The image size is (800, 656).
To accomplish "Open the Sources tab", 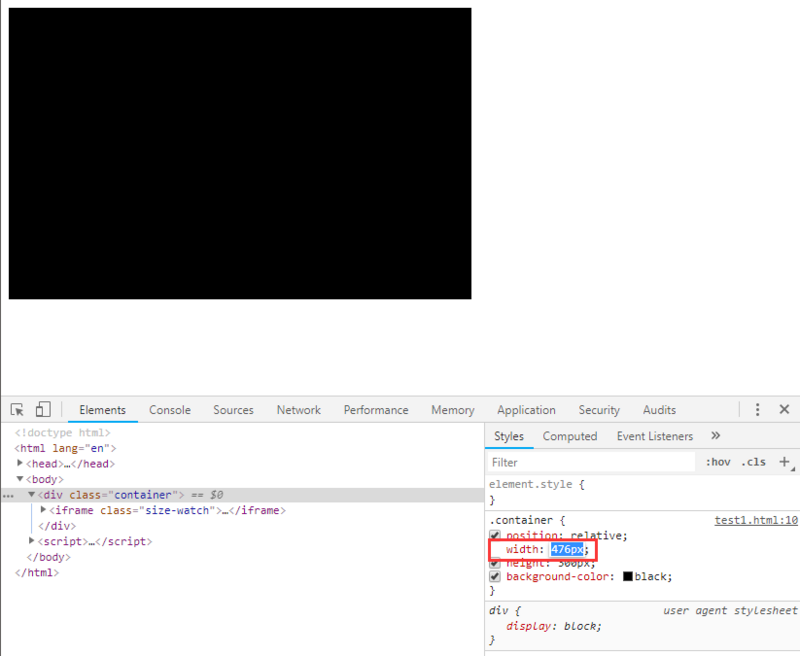I will pos(233,410).
